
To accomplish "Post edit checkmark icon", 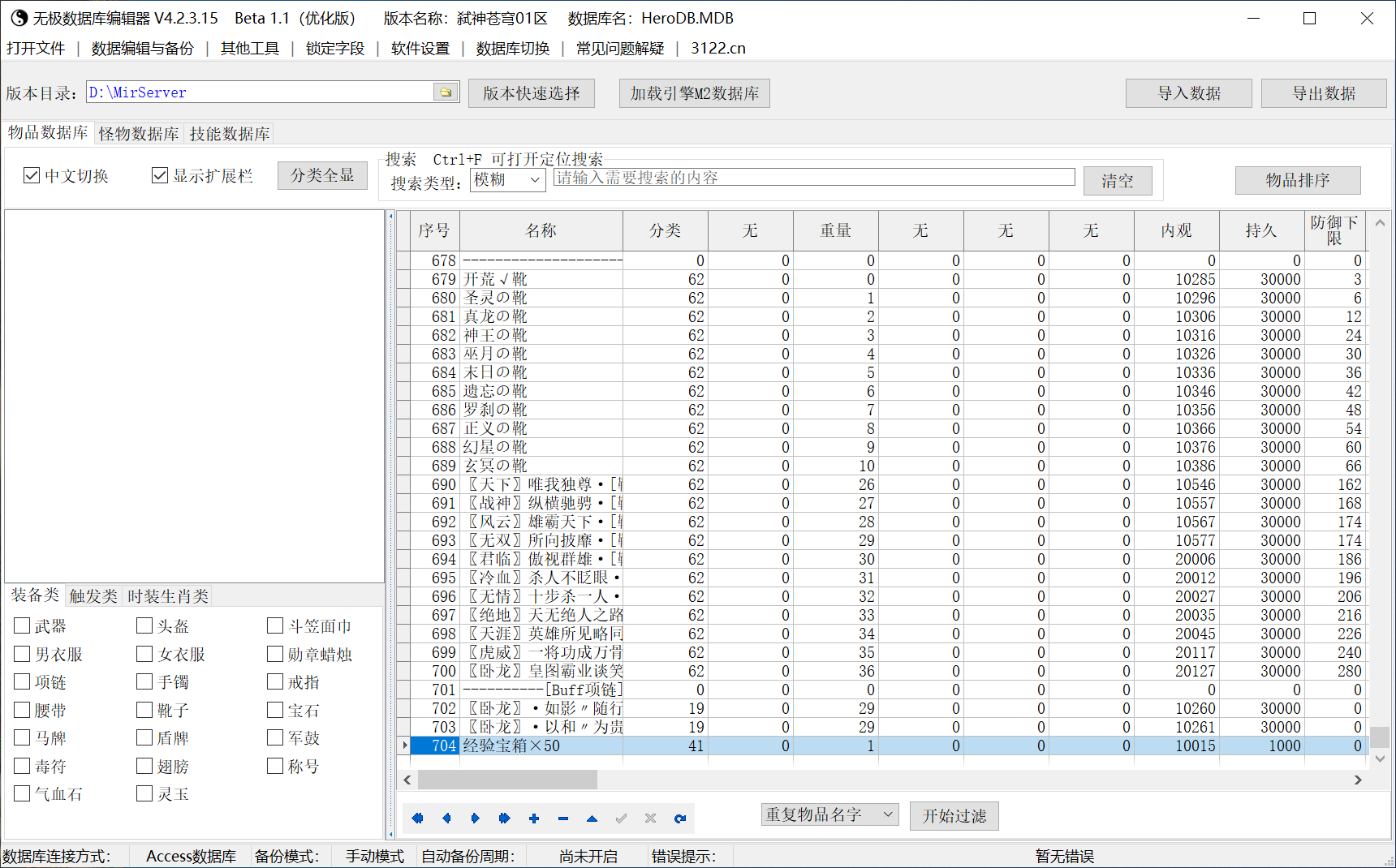I will coord(621,819).
